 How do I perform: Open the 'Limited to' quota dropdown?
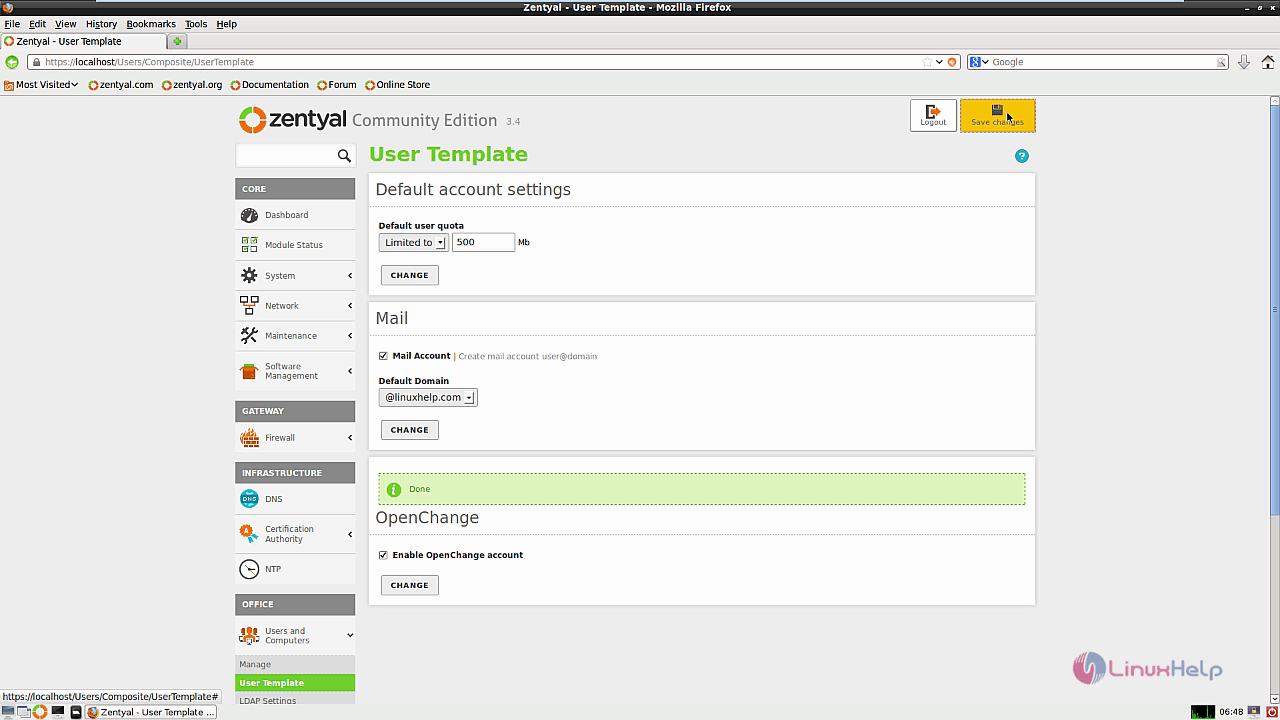tap(413, 242)
